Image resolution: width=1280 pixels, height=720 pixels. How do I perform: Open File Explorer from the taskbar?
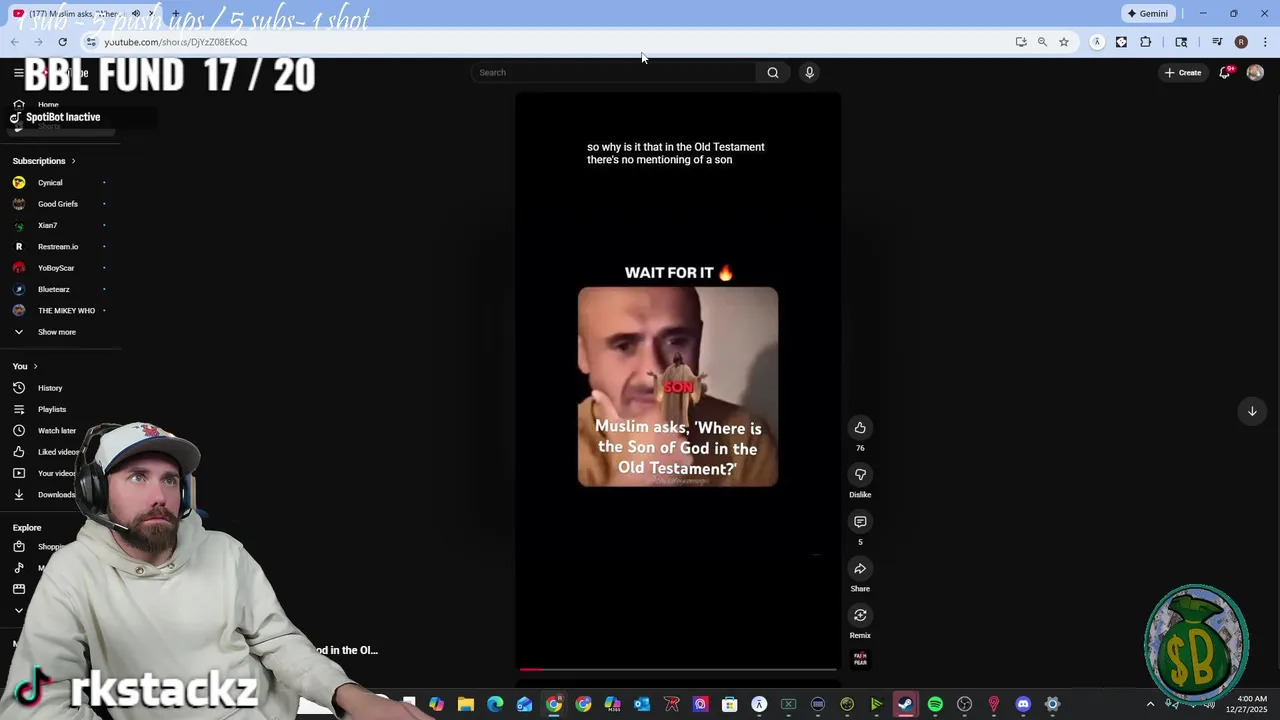point(466,704)
